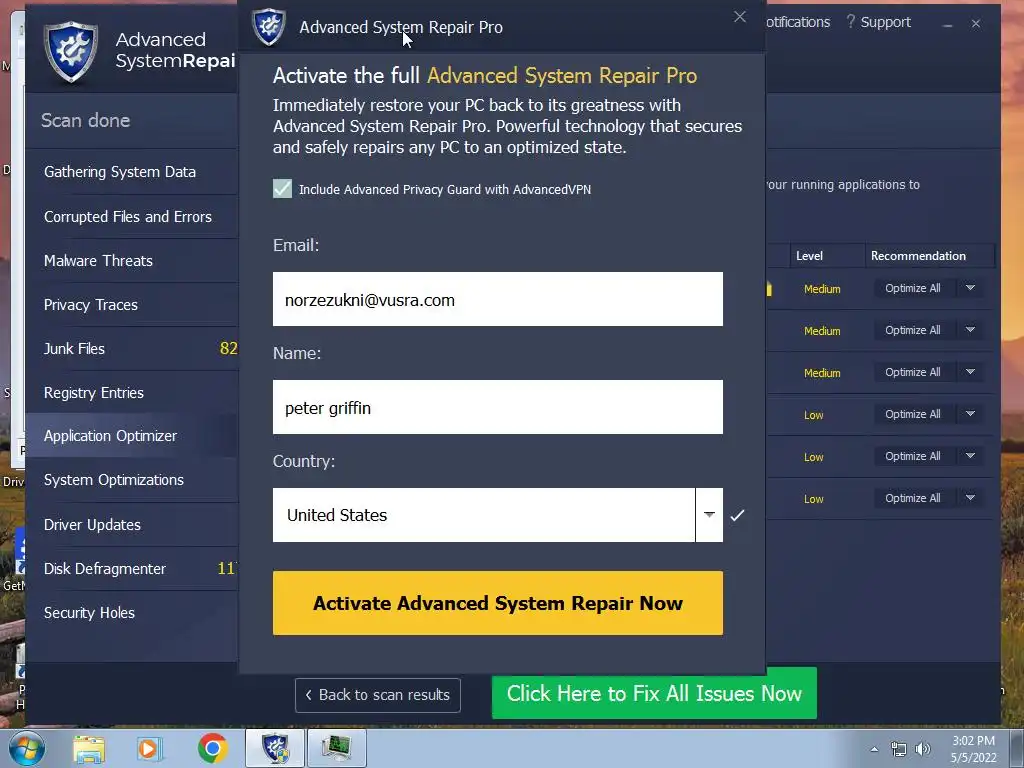Screen dimensions: 1024x768
Task: Expand Optimize All dropdown in second Low row
Action: [970, 456]
